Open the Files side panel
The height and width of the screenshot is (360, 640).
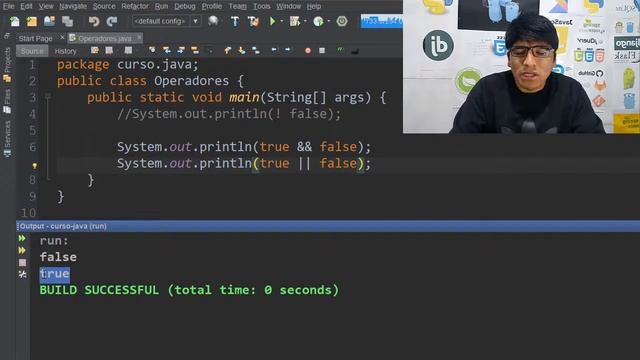pos(7,101)
